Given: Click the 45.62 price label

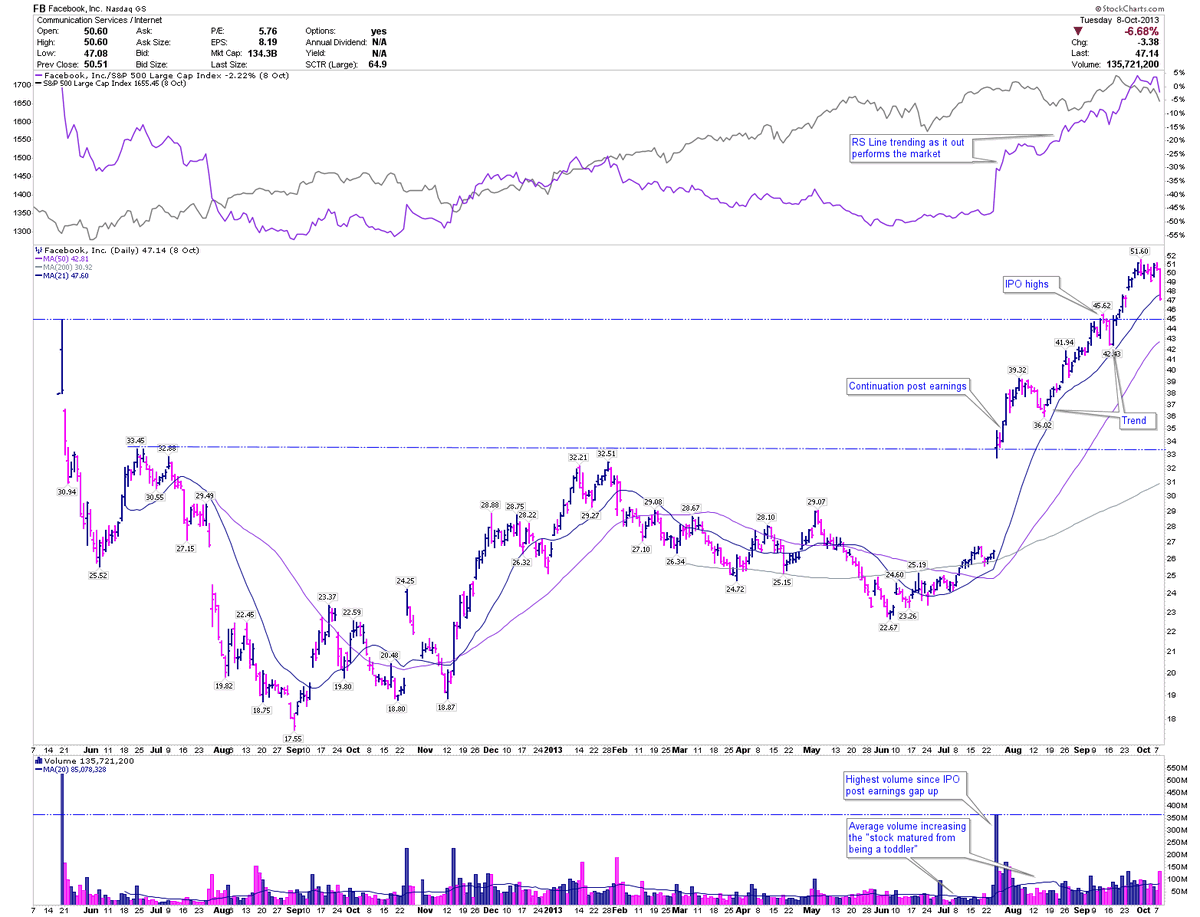Looking at the screenshot, I should (x=1101, y=304).
